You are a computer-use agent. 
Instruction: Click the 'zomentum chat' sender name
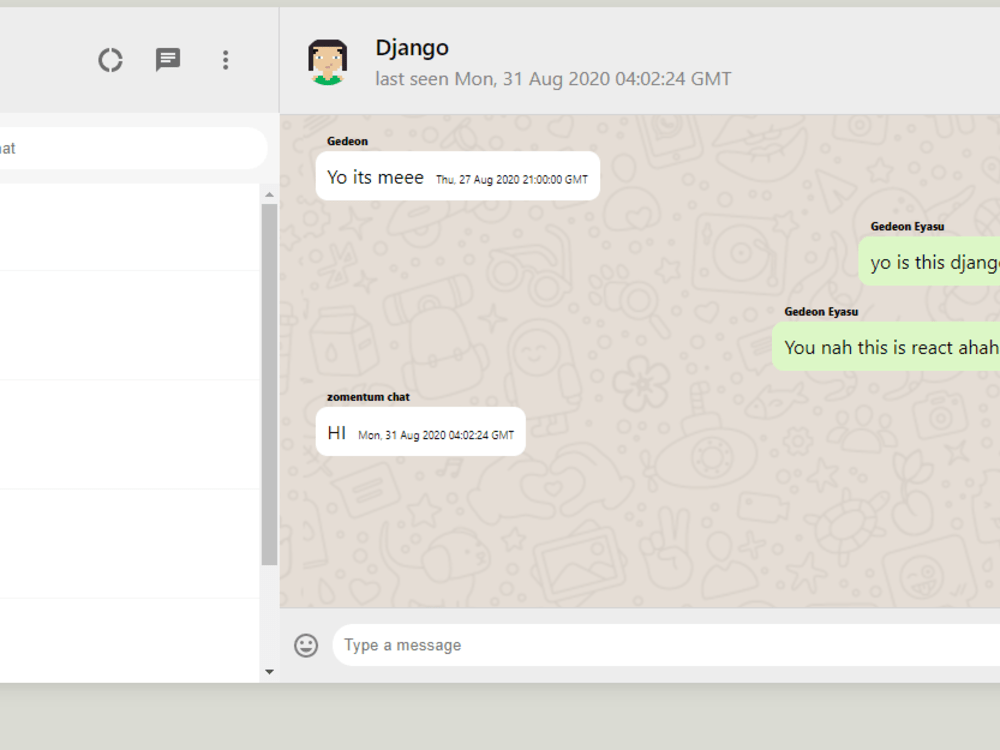(x=368, y=397)
